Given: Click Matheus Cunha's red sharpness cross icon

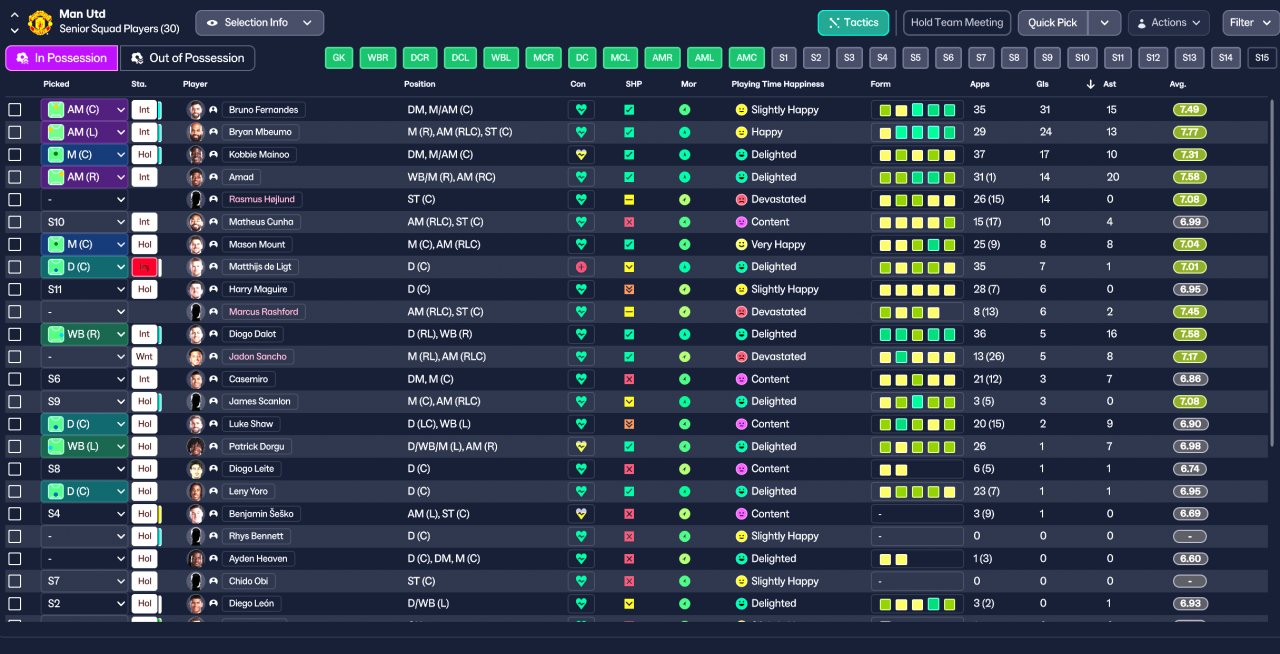Looking at the screenshot, I should [629, 222].
